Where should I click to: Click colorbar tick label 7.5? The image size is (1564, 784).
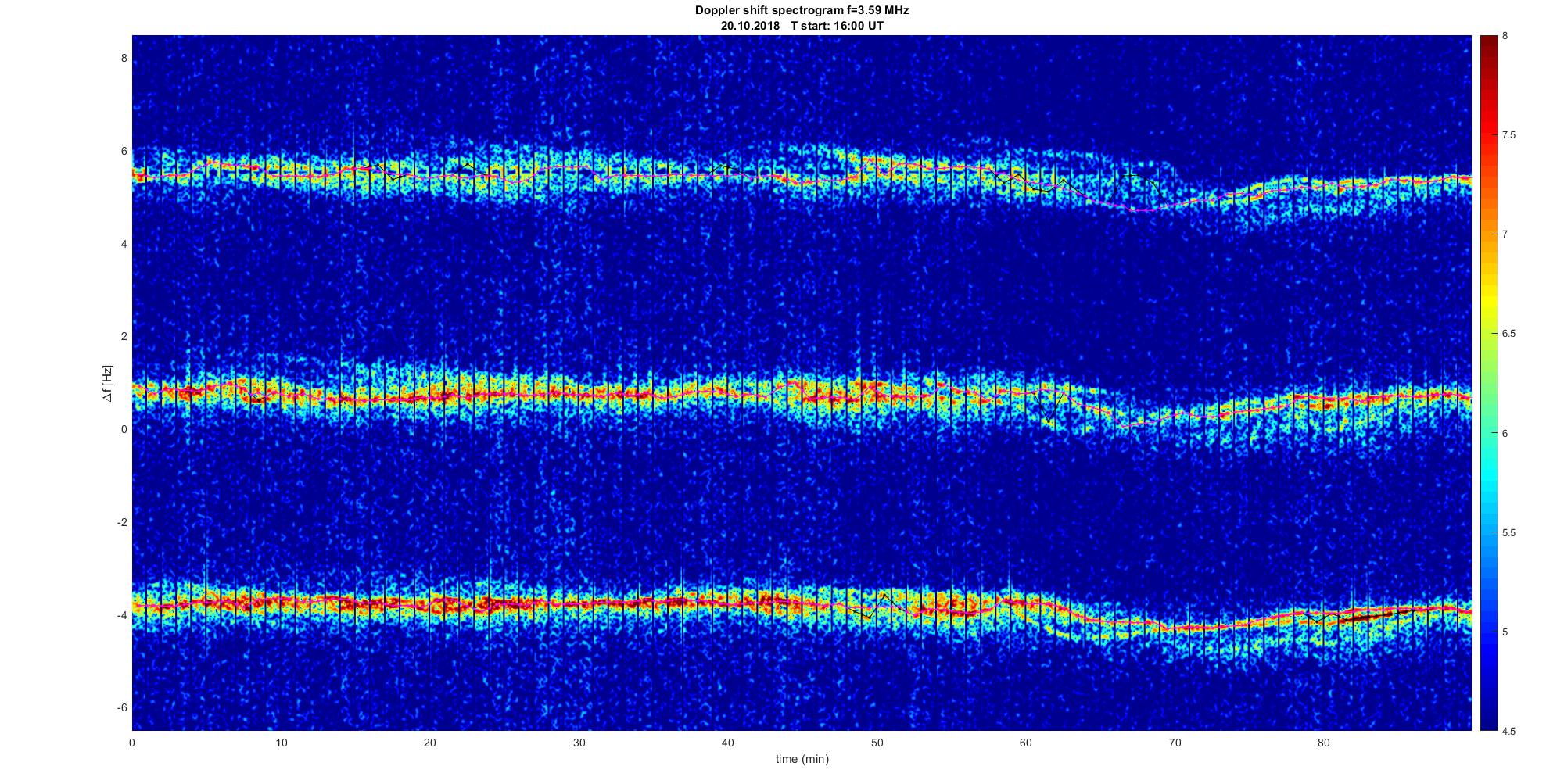coord(1508,135)
